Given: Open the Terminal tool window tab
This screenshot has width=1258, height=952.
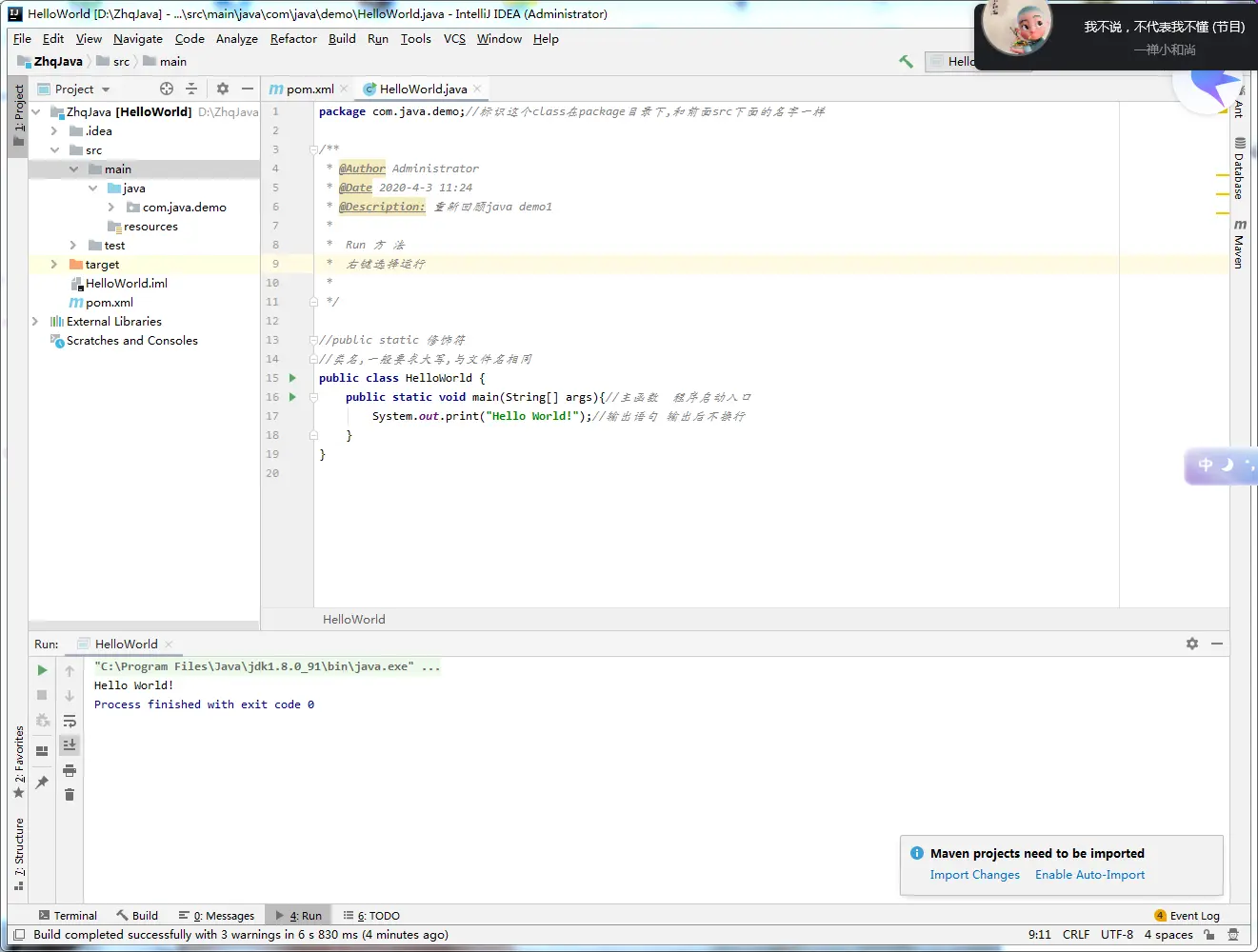Looking at the screenshot, I should (x=68, y=916).
